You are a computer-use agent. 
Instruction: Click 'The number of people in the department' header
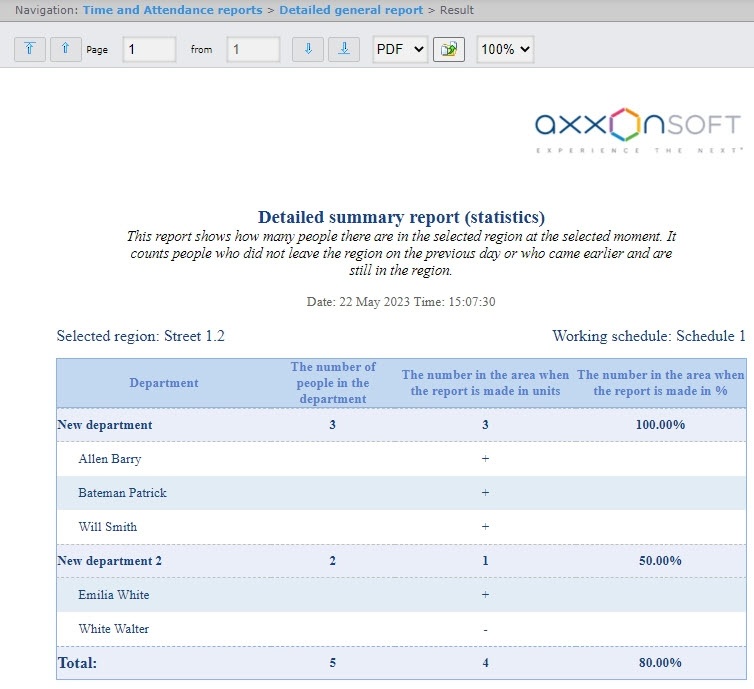pos(333,383)
